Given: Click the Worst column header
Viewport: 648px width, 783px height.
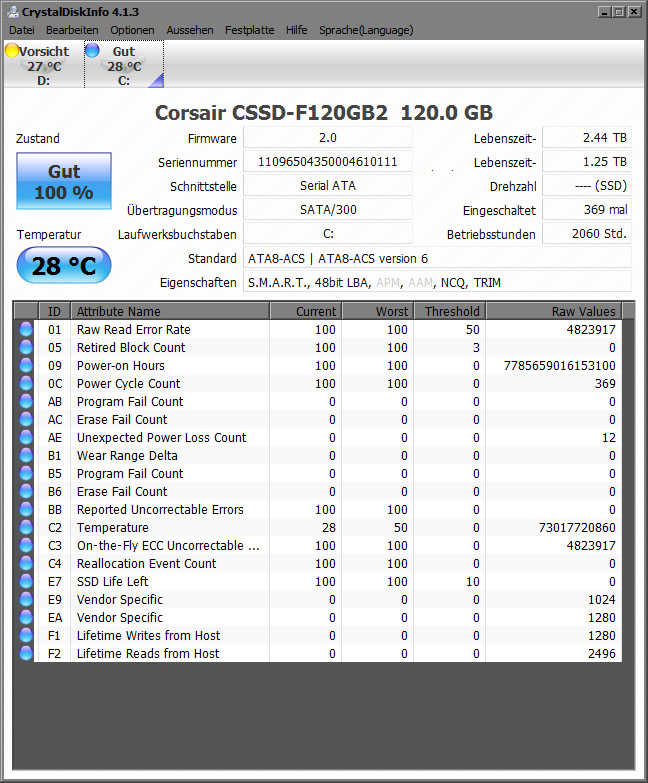Looking at the screenshot, I should click(378, 312).
